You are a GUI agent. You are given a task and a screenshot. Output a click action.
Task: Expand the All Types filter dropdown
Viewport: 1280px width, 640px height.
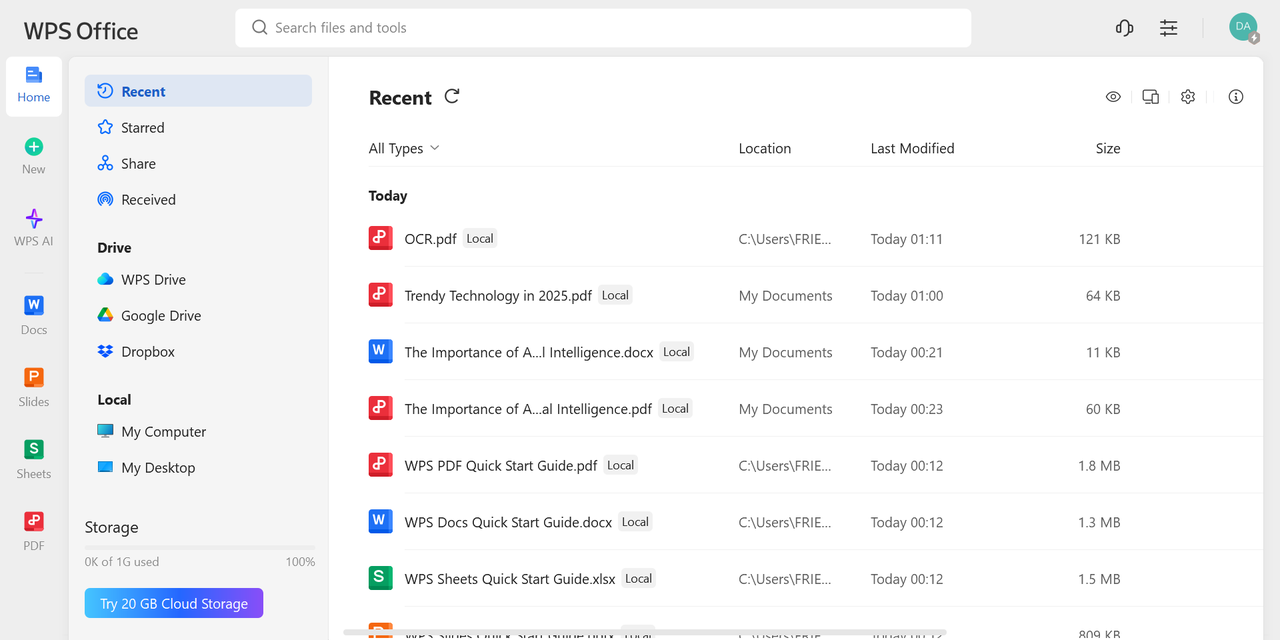point(404,148)
